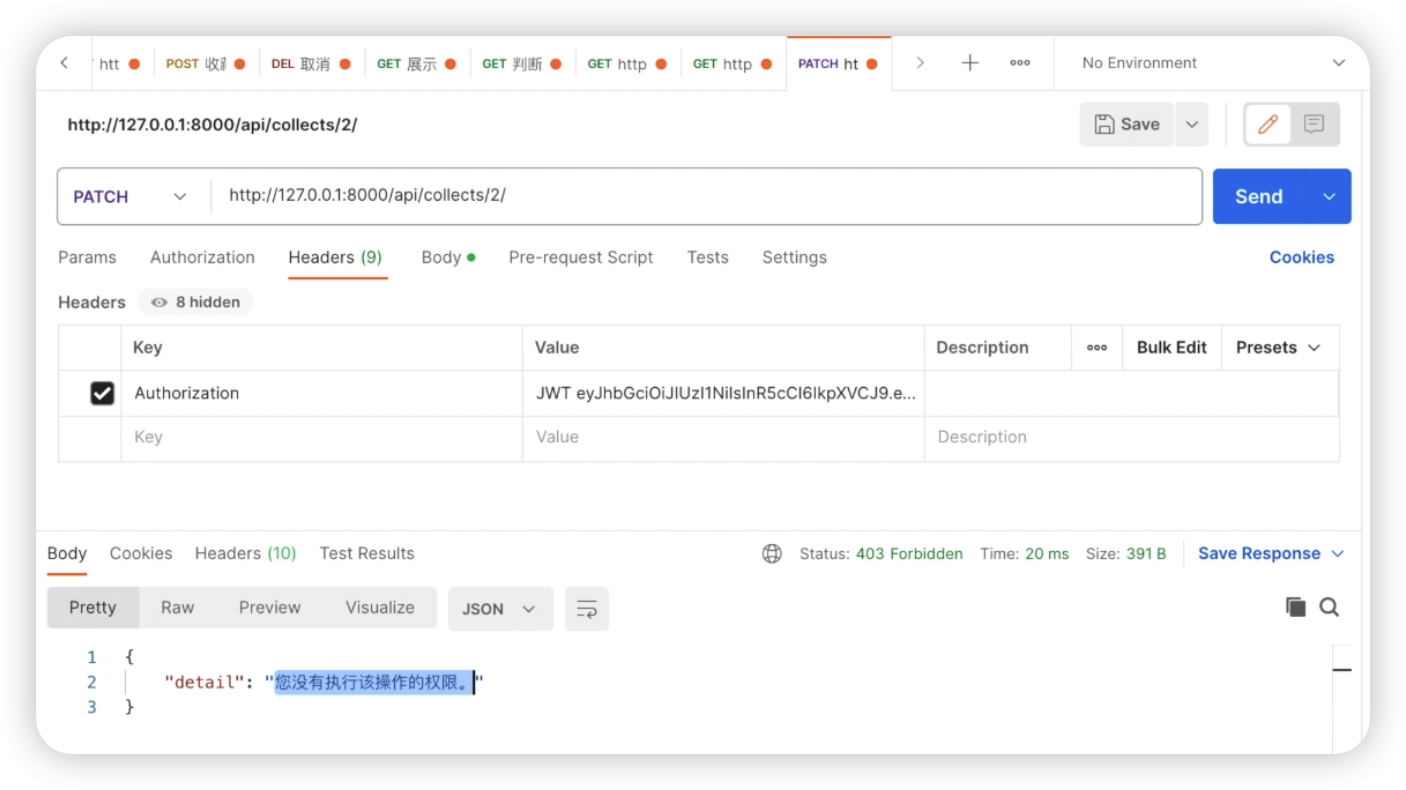Click the blue Send button

click(1259, 197)
